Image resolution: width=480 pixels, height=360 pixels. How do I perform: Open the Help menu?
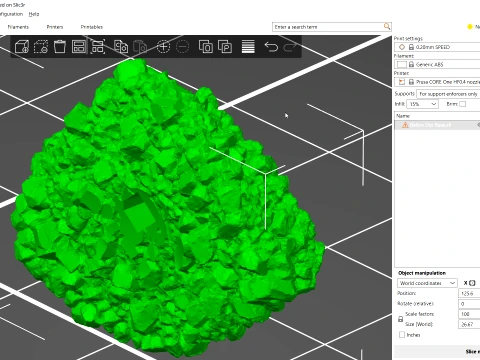(x=34, y=14)
